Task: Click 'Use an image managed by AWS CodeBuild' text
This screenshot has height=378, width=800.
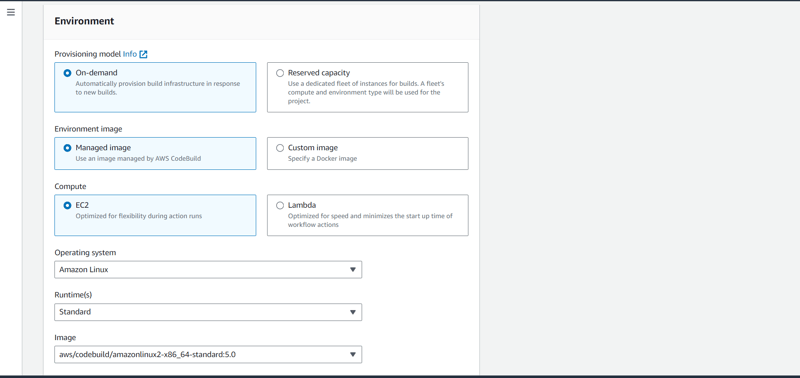Action: (x=138, y=159)
